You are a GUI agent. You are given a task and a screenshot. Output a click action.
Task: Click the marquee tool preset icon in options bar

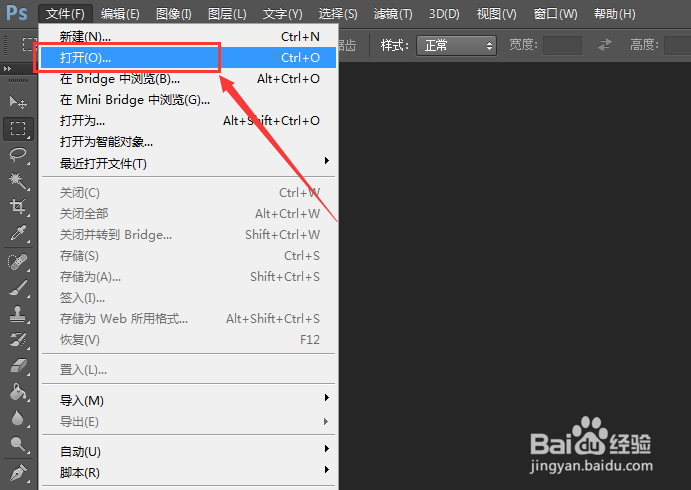30,45
